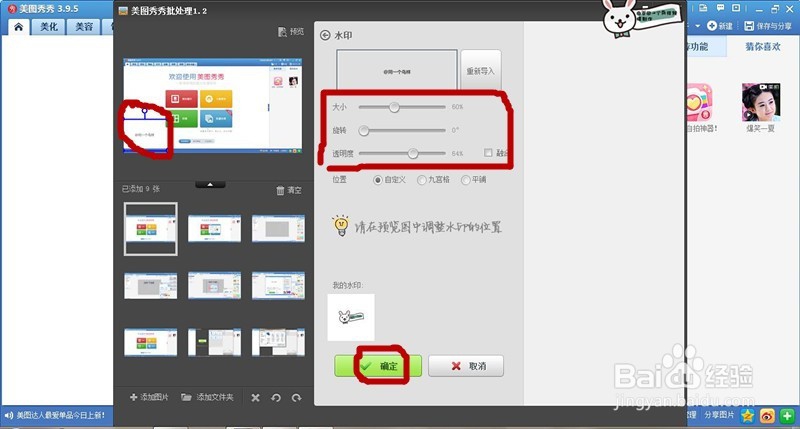The height and width of the screenshot is (429, 800).
Task: Click the 新建 plus icon in main window
Action: [712, 26]
